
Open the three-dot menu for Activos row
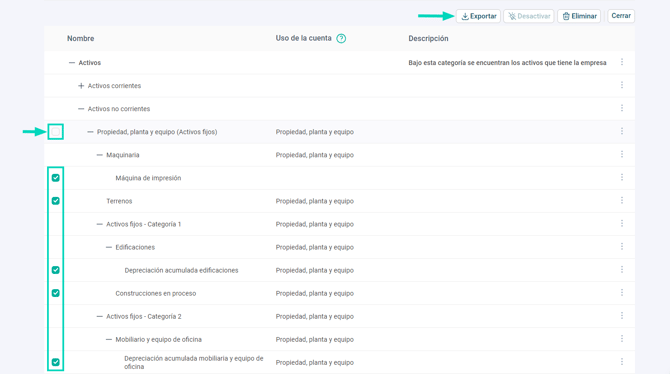coord(622,62)
